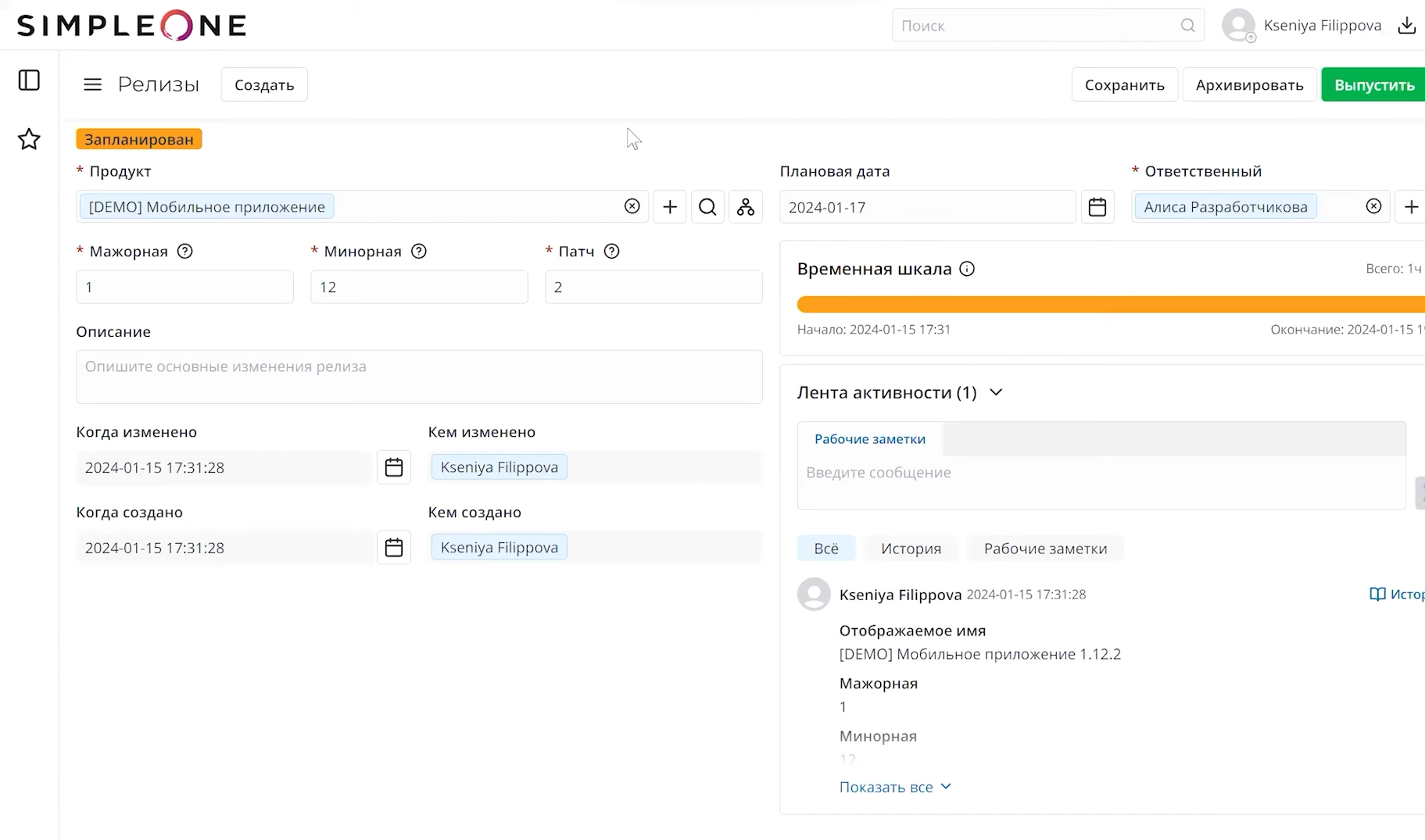Clear the [DEMO] Мобильное приложение product value

[632, 206]
